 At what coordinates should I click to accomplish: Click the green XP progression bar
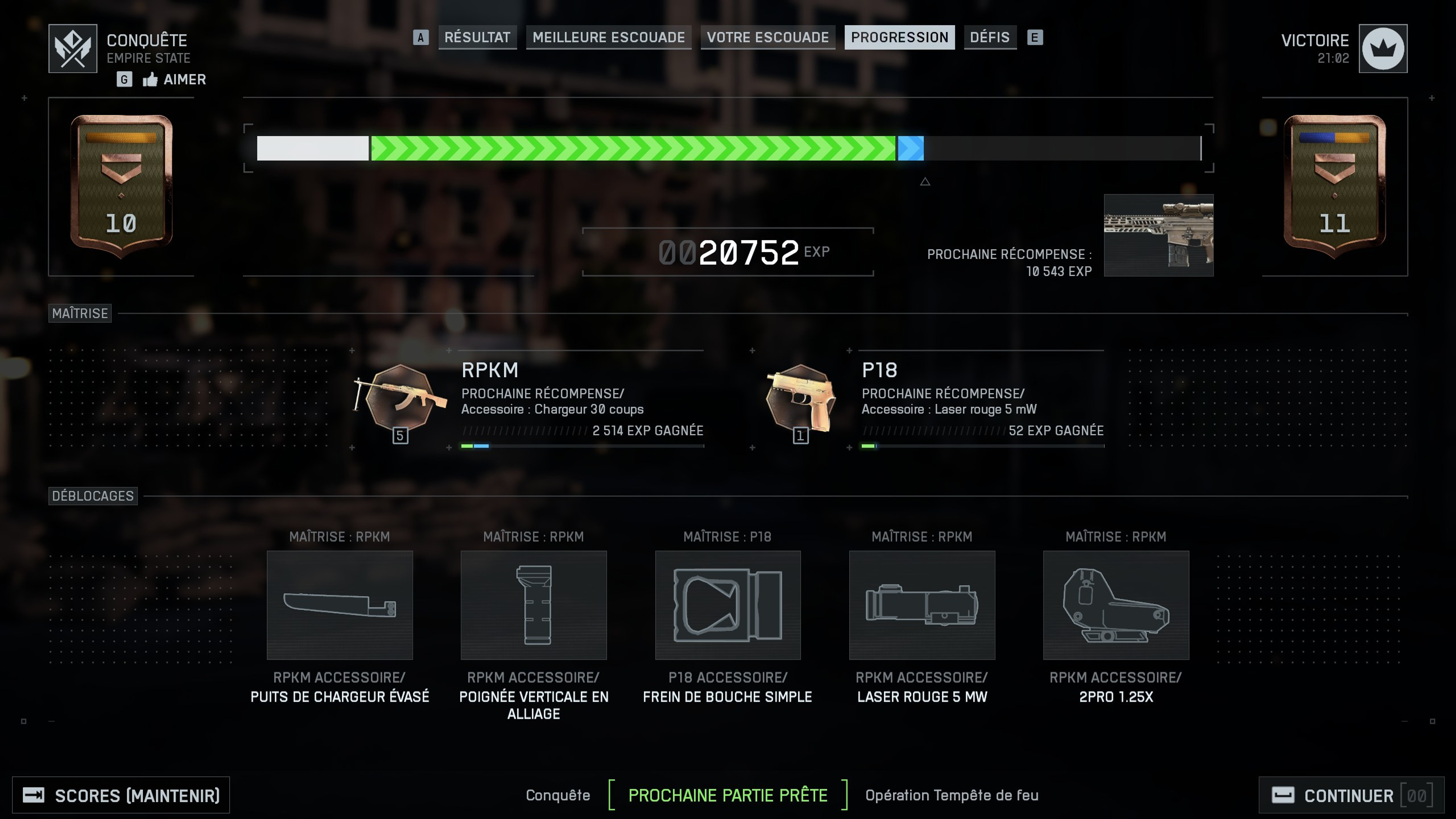pos(632,148)
